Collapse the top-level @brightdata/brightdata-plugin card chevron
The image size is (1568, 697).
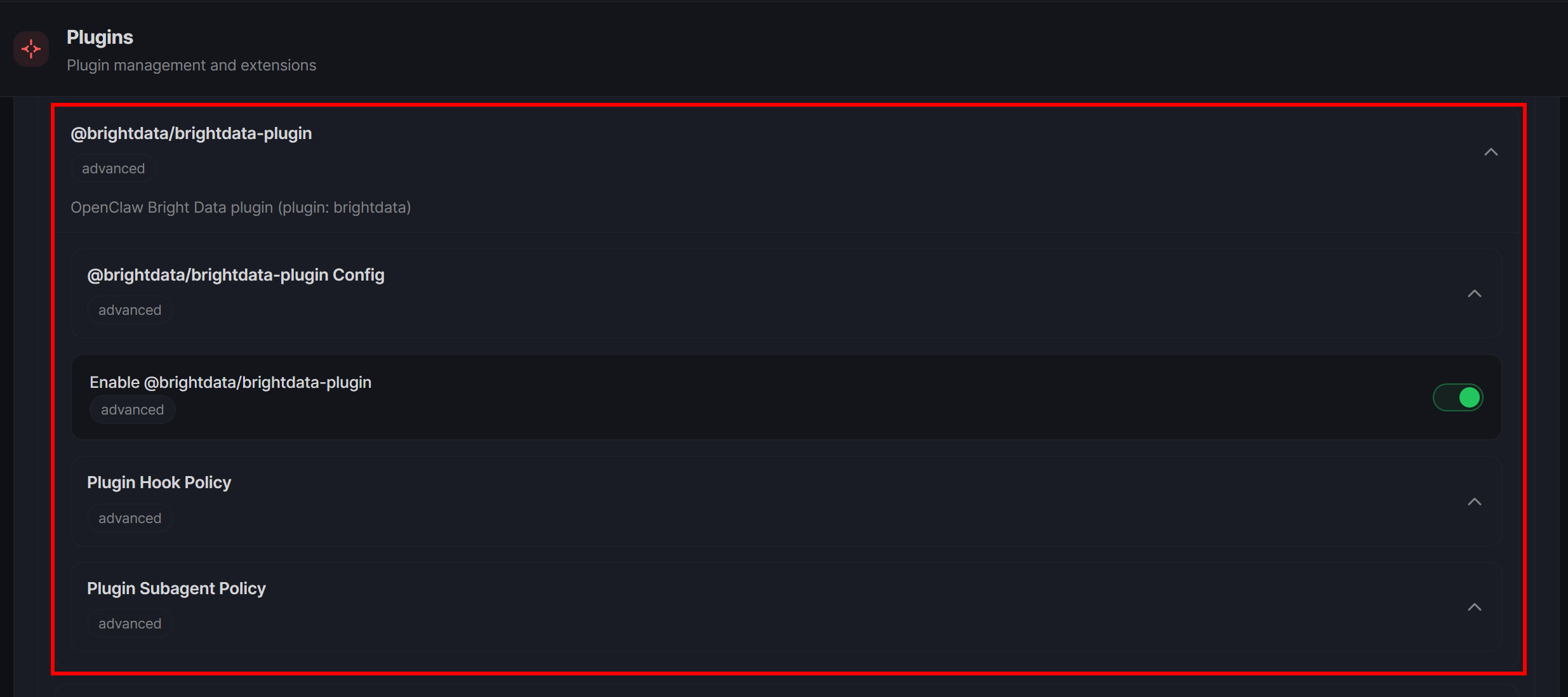[x=1491, y=152]
